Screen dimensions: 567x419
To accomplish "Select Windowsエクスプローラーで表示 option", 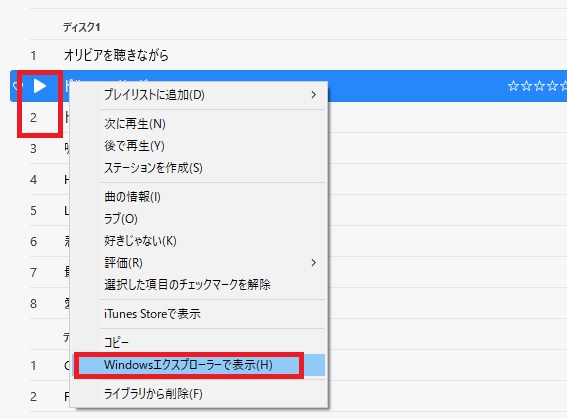I will 188,365.
